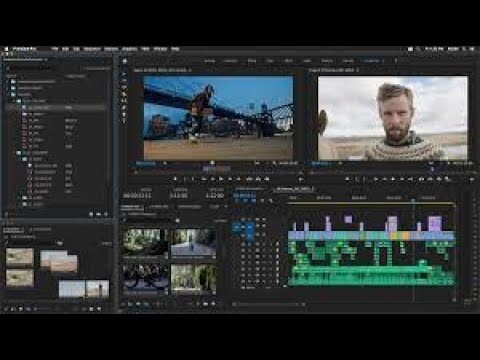The width and height of the screenshot is (480, 360).
Task: Toggle insert sequences as nests in Timeline
Action: point(237,201)
